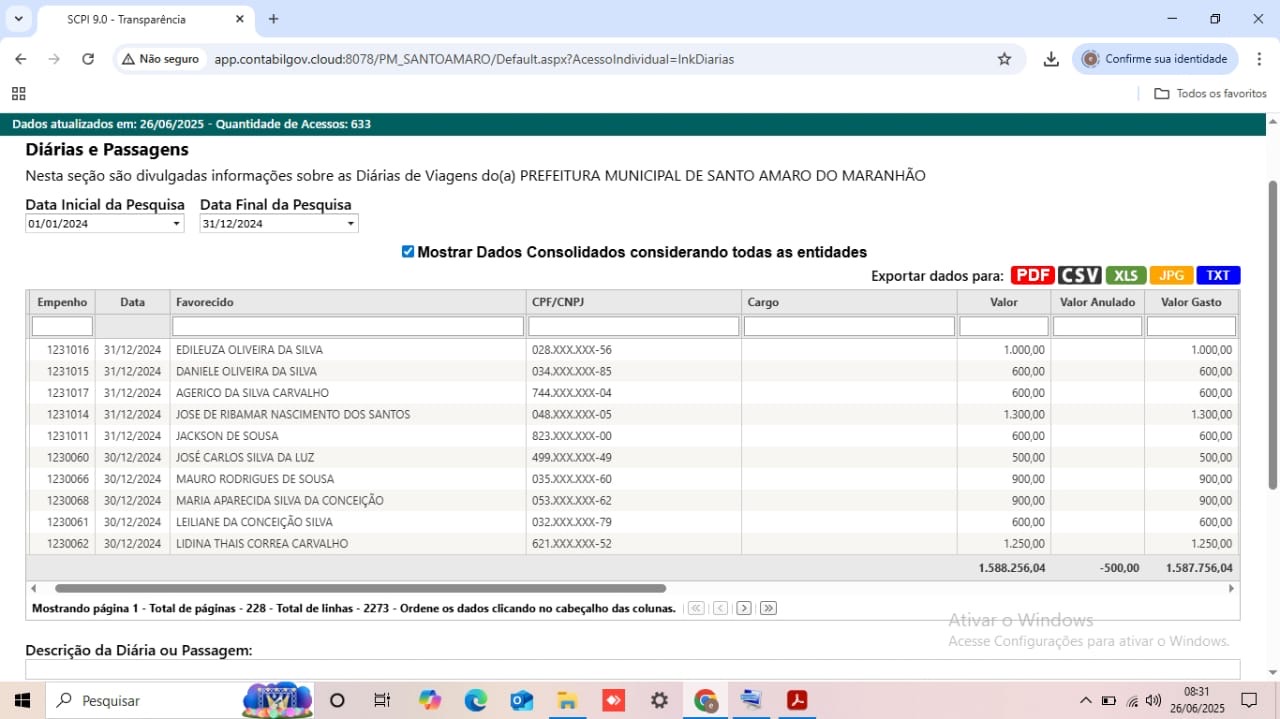1280x719 pixels.
Task: Click Confirme sua identidade button
Action: point(1155,59)
